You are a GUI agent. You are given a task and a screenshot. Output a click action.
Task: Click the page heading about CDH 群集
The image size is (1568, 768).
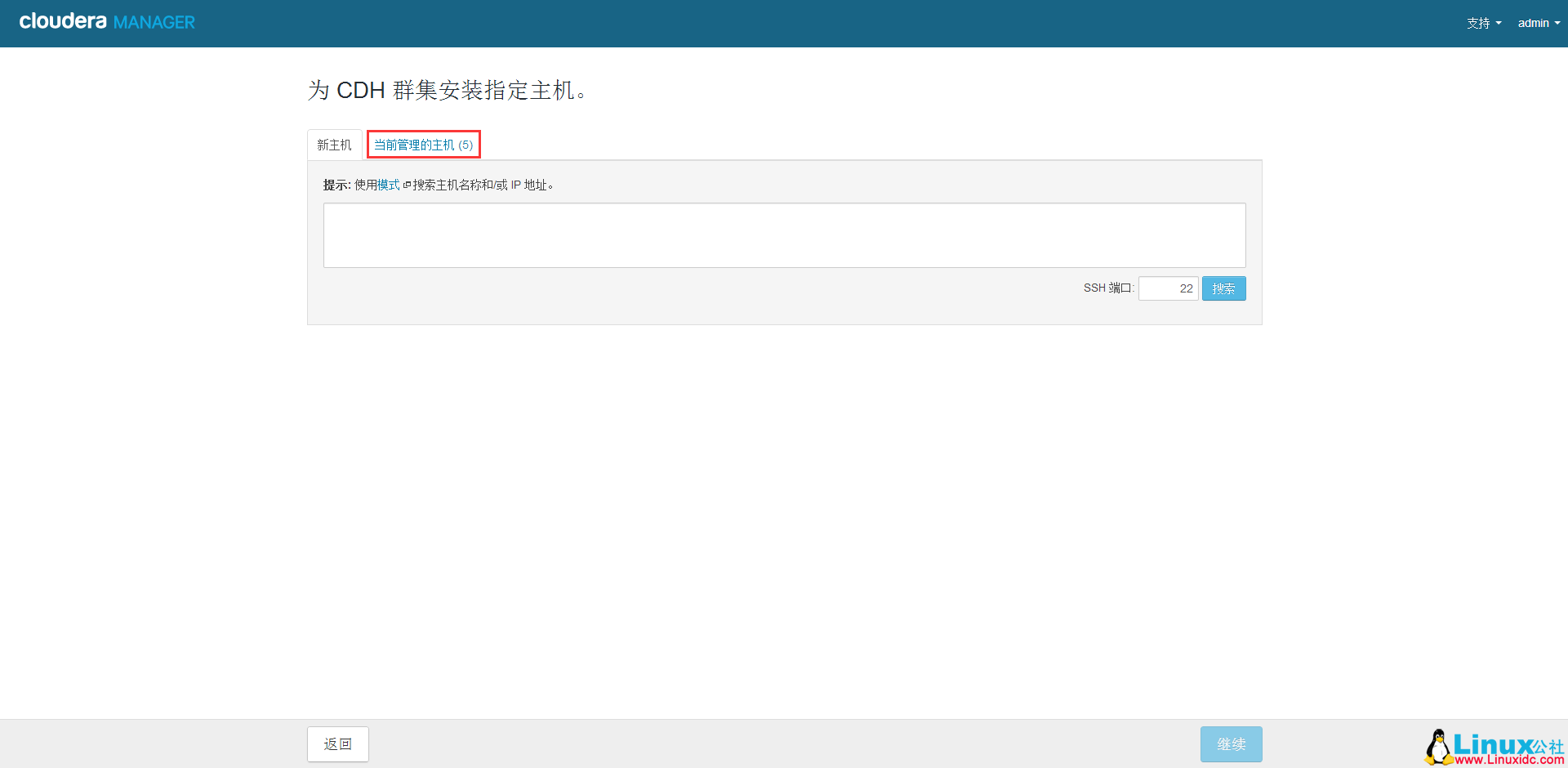447,90
